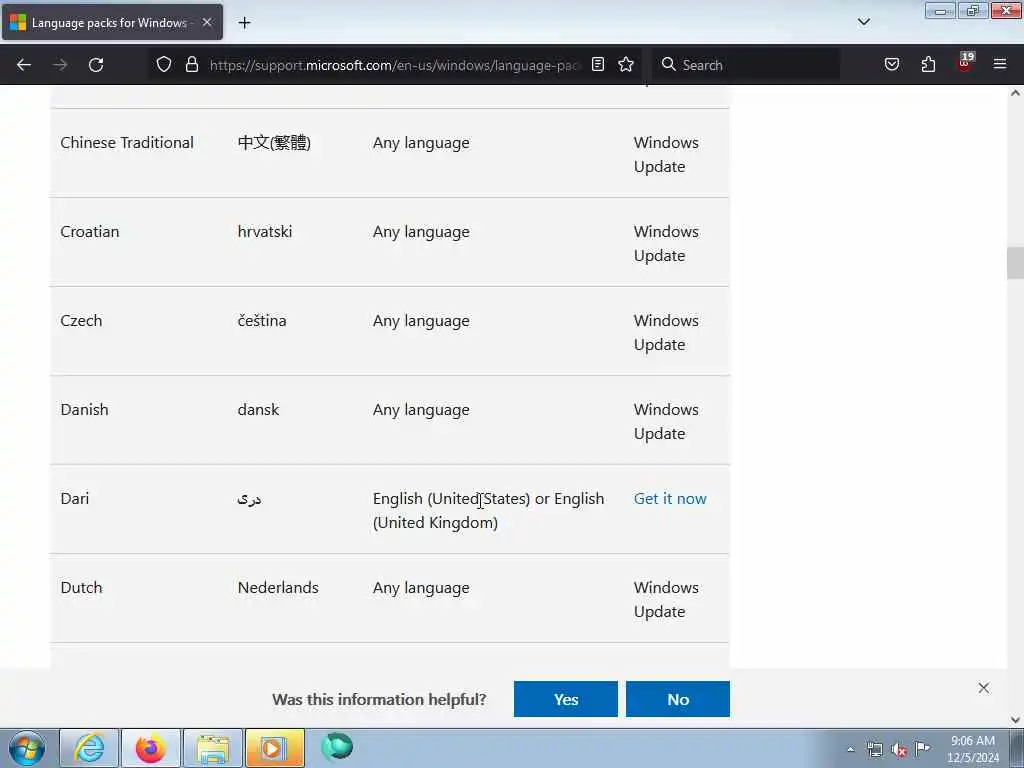This screenshot has width=1024, height=768.
Task: Select the Language packs for Windows tab
Action: [112, 23]
